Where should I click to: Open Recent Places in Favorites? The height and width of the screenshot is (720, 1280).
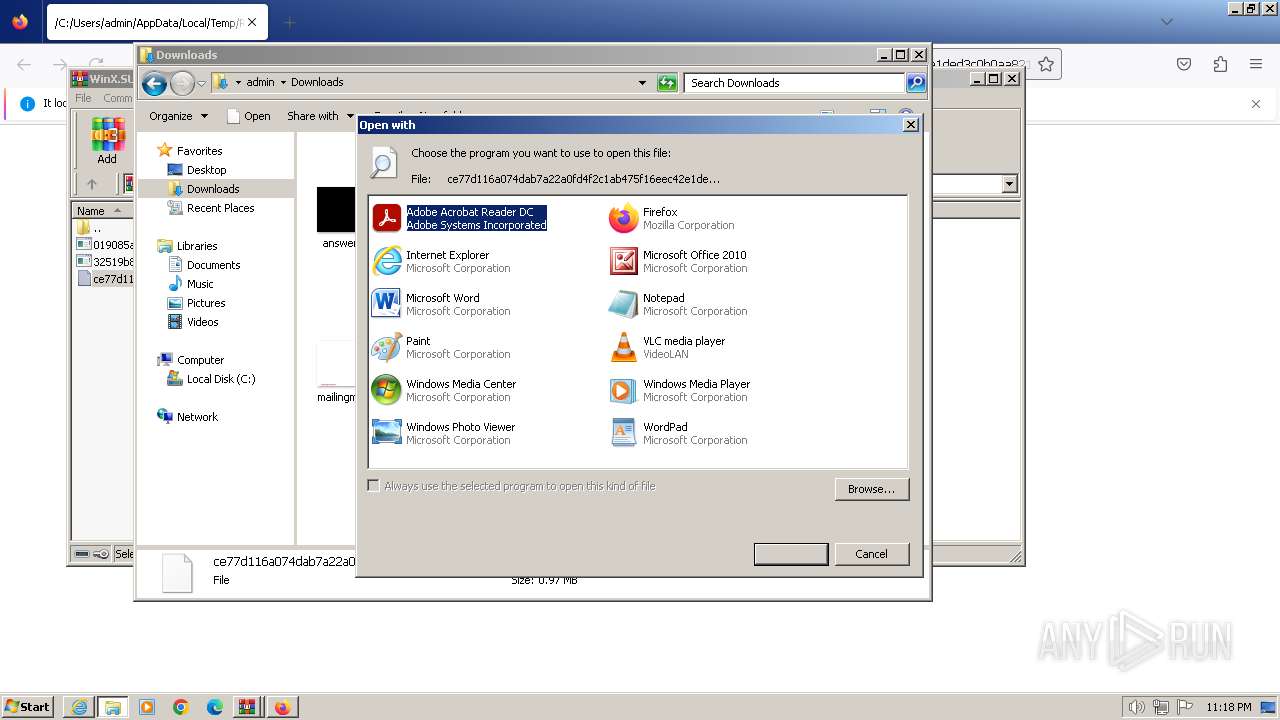(220, 208)
